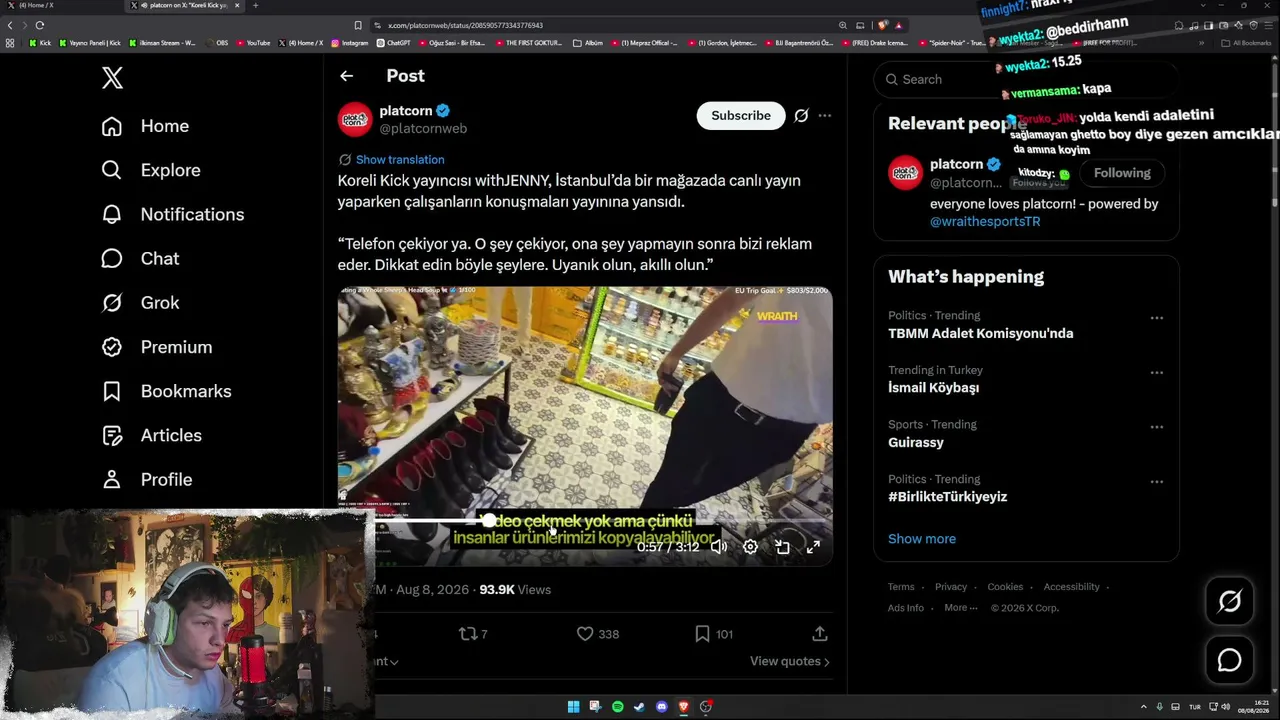Open the Cookies footer link
Viewport: 1280px width, 720px height.
pos(1005,587)
